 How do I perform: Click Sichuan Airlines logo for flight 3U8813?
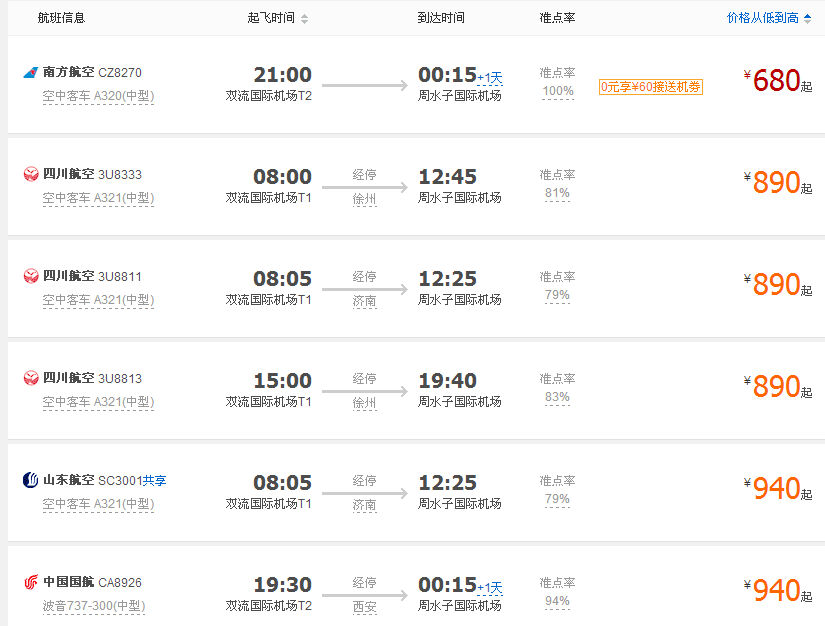(x=31, y=378)
